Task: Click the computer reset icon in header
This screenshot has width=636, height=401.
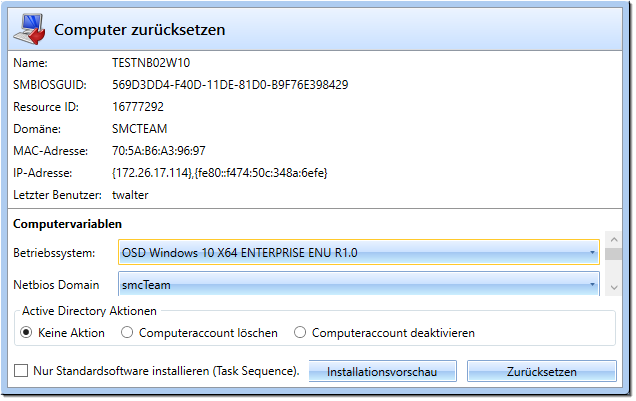Action: point(29,29)
